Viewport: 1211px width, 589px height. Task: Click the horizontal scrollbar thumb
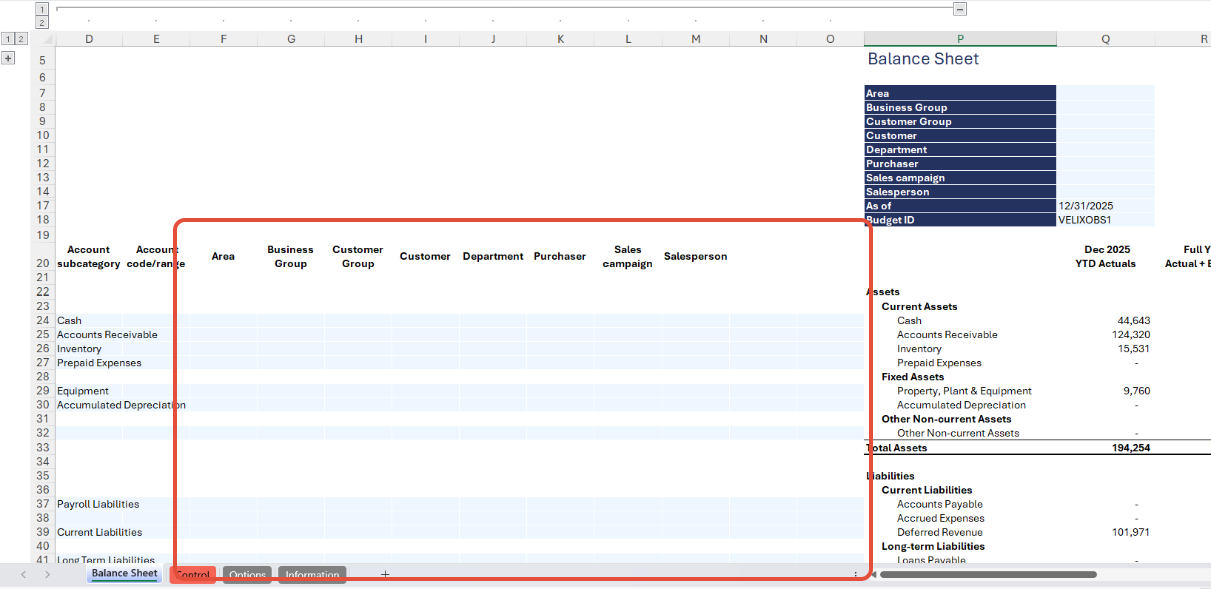tap(988, 574)
